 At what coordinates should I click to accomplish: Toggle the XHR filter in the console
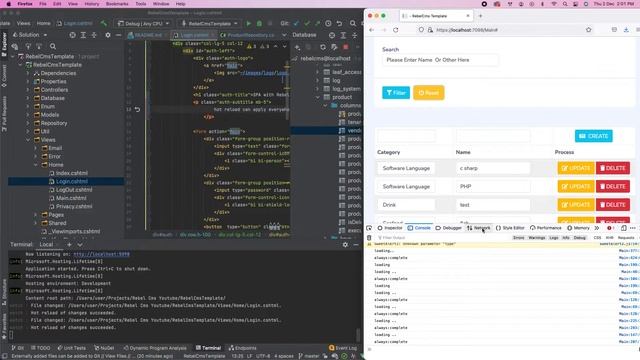[609, 238]
